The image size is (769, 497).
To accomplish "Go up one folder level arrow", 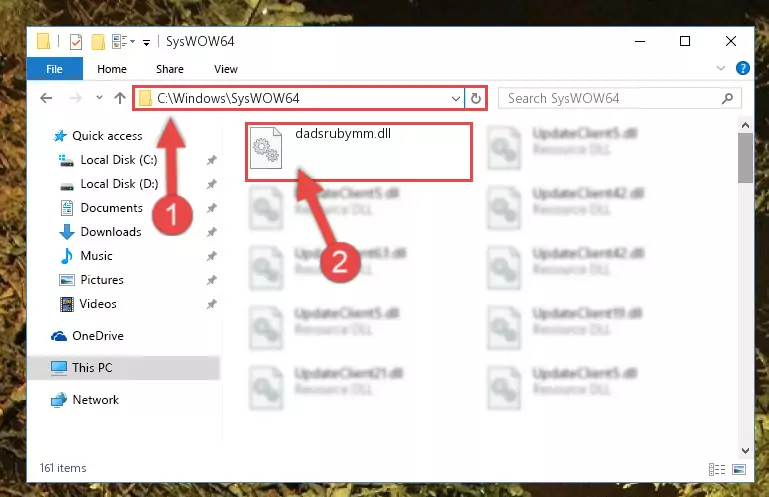I will click(120, 98).
